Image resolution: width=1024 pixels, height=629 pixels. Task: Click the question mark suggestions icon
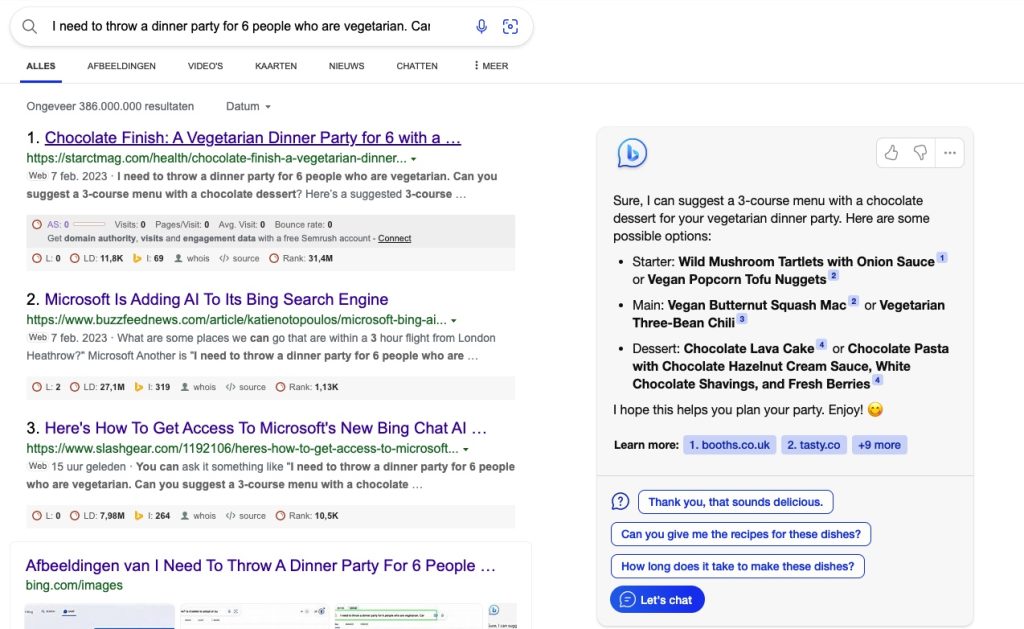pyautogui.click(x=620, y=502)
